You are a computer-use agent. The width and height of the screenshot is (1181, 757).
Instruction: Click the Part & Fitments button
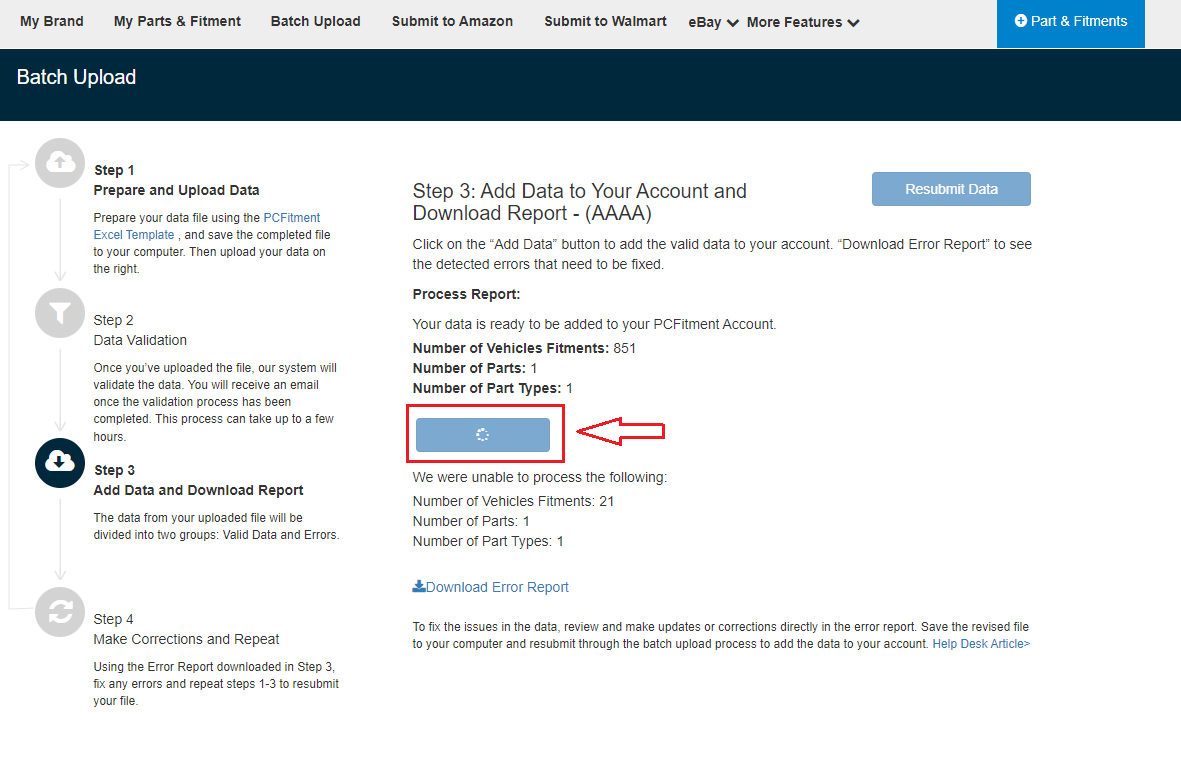1071,21
